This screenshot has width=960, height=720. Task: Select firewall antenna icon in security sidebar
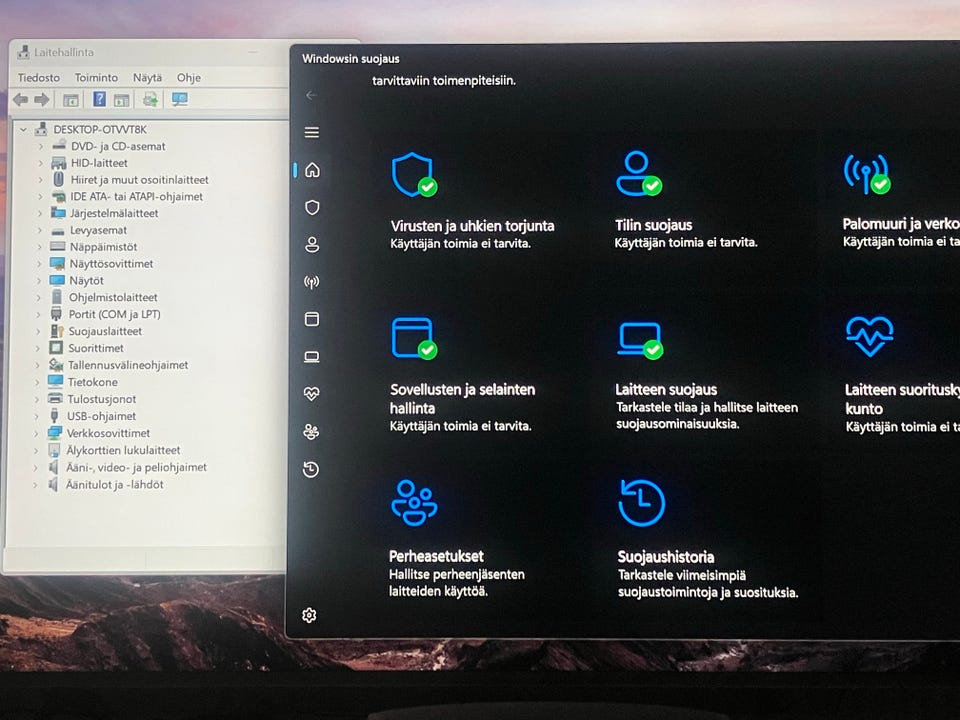point(312,282)
